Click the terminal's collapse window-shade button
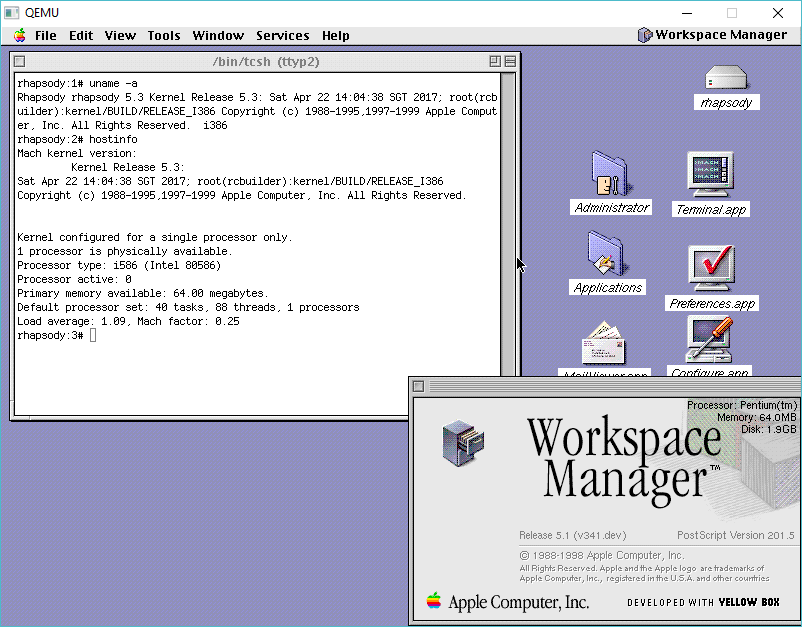 [x=510, y=61]
